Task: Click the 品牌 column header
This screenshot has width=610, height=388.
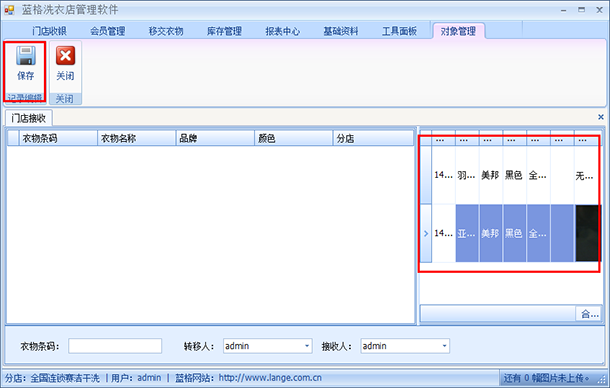Action: [x=215, y=138]
